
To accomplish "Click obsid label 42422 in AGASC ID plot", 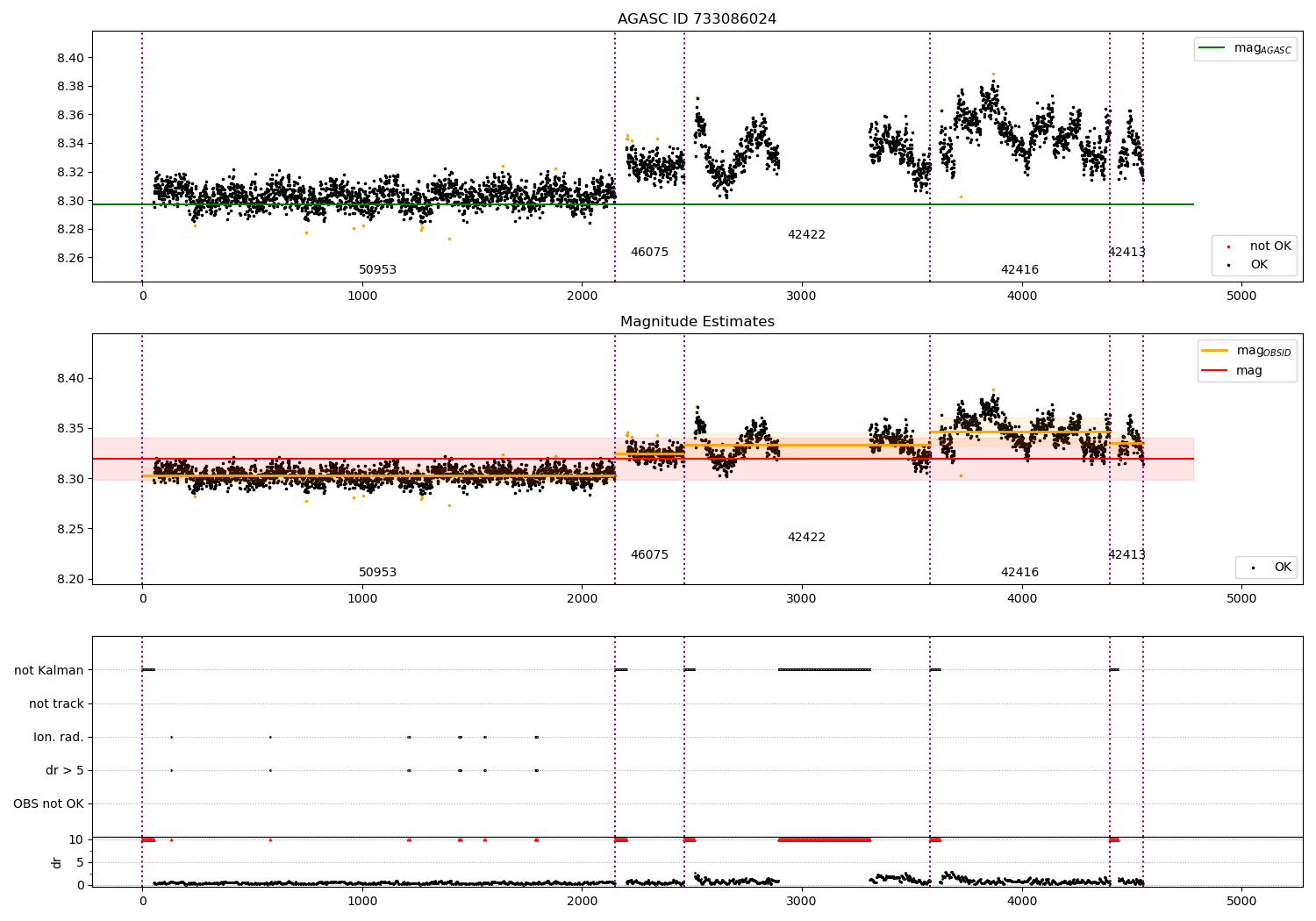I will click(806, 234).
